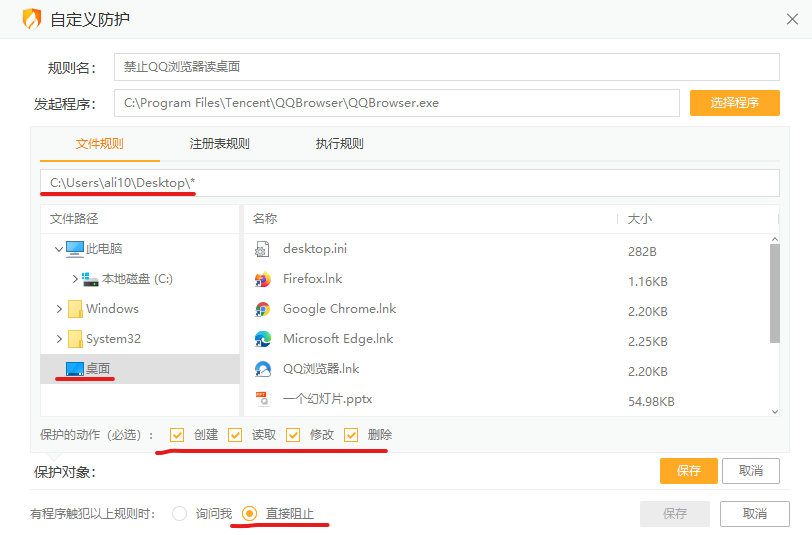This screenshot has height=535, width=812.
Task: Switch to the 执行规则 tab
Action: point(340,144)
